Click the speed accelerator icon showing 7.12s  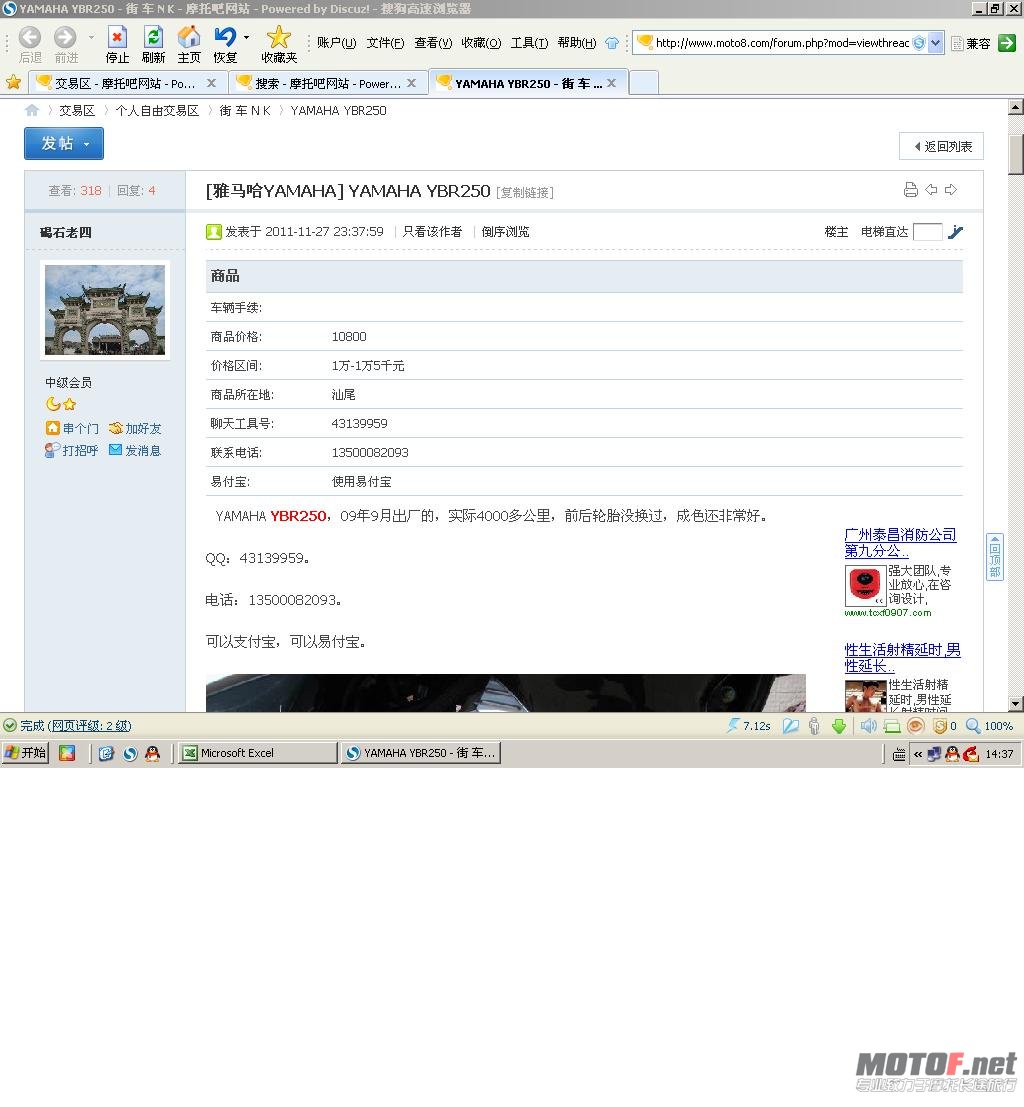(x=749, y=726)
